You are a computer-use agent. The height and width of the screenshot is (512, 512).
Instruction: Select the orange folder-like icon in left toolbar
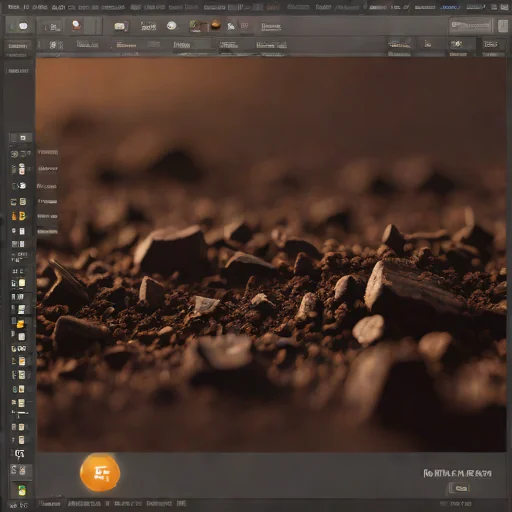[x=20, y=324]
